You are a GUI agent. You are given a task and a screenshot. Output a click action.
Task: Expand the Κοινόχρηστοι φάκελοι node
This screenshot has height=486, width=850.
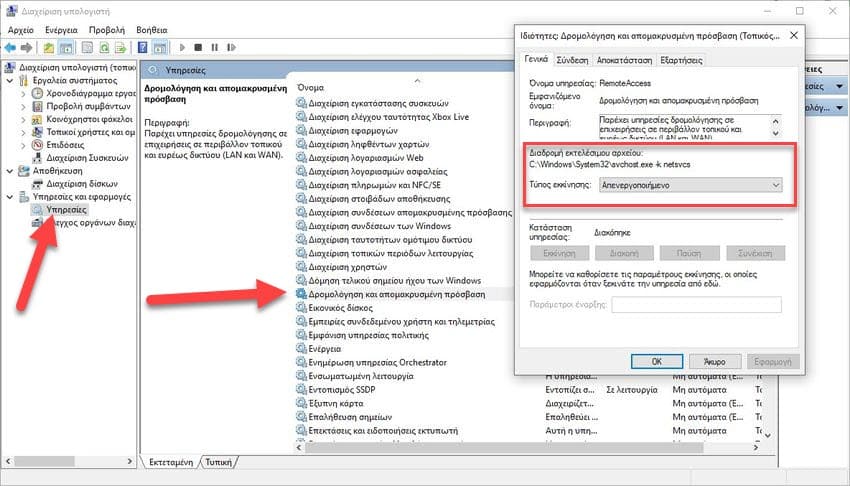click(x=23, y=120)
